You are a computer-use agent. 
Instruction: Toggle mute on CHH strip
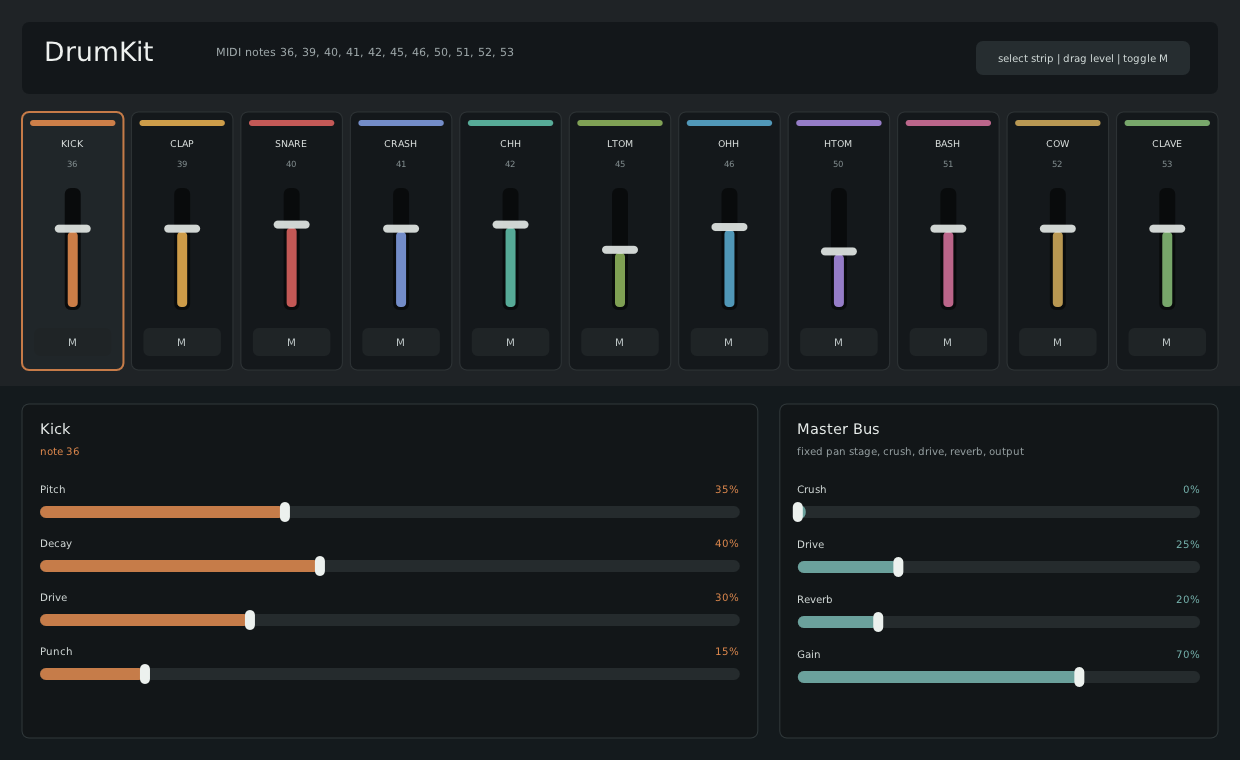510,342
